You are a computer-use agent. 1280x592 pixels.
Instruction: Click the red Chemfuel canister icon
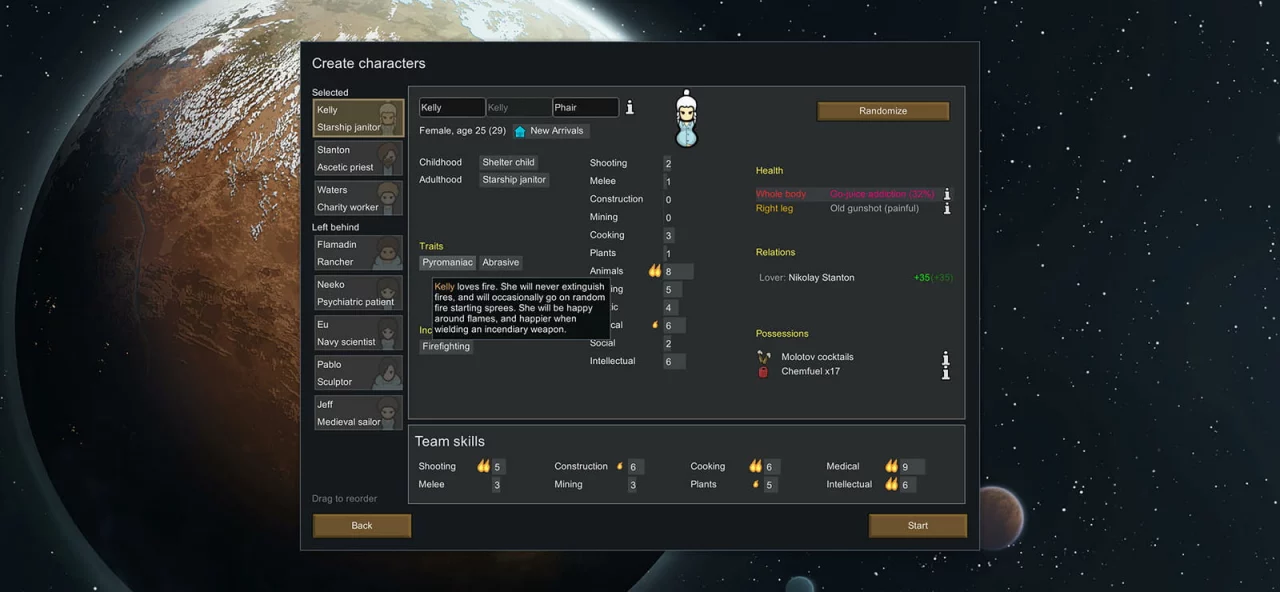click(x=764, y=372)
